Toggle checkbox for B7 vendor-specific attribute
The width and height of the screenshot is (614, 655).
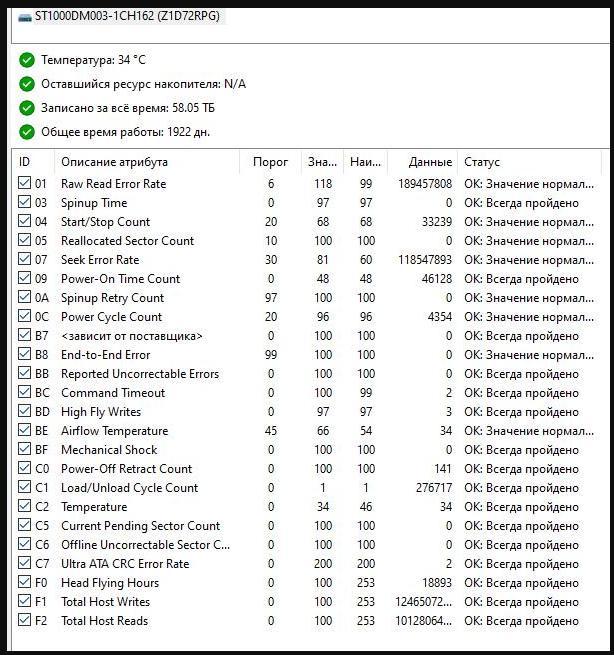24,335
